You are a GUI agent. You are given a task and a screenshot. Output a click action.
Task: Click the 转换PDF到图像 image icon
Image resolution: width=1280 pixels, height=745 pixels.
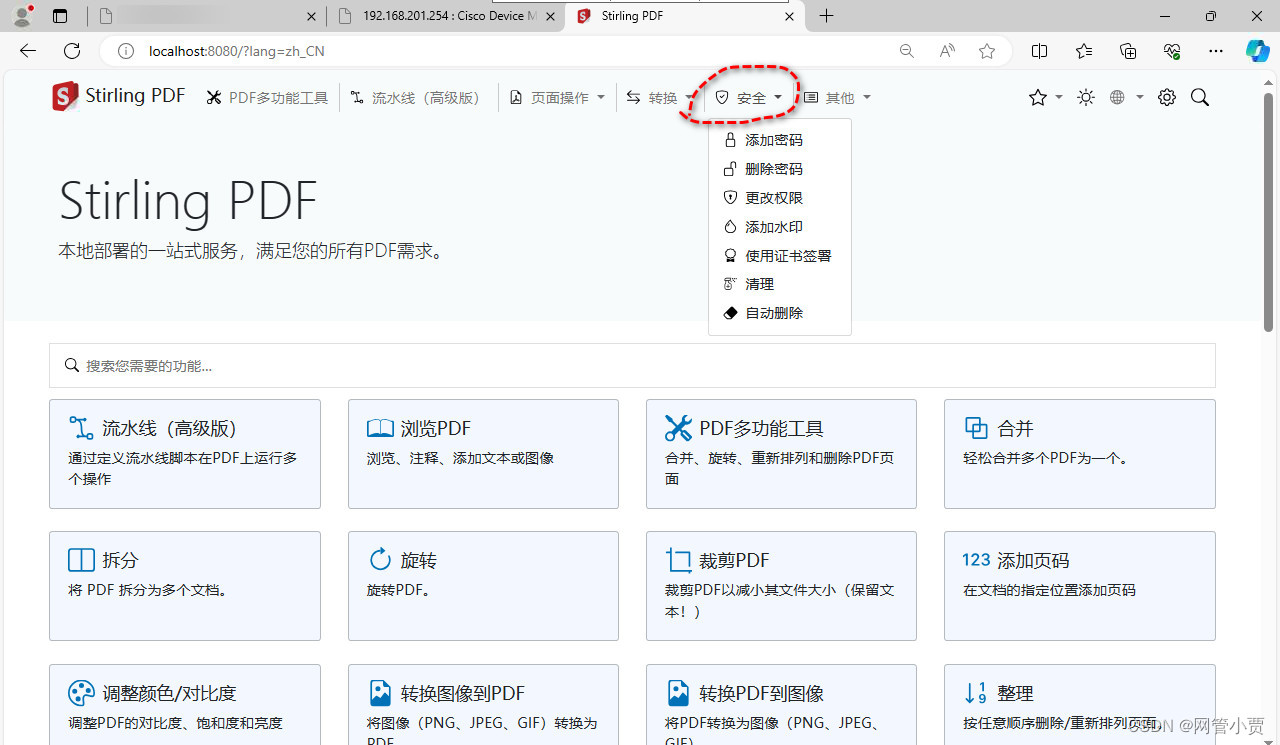[x=678, y=693]
